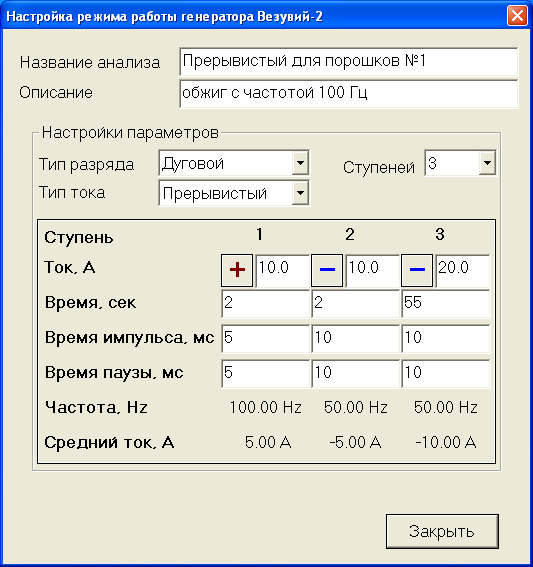The height and width of the screenshot is (567, 533).
Task: Edit step 1 Время паузы field
Action: (x=265, y=373)
